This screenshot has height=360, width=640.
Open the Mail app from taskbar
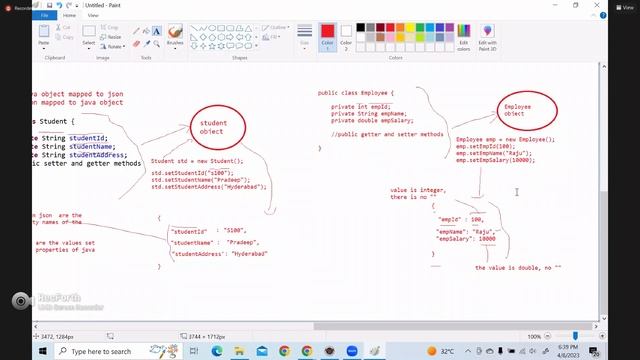[262, 351]
